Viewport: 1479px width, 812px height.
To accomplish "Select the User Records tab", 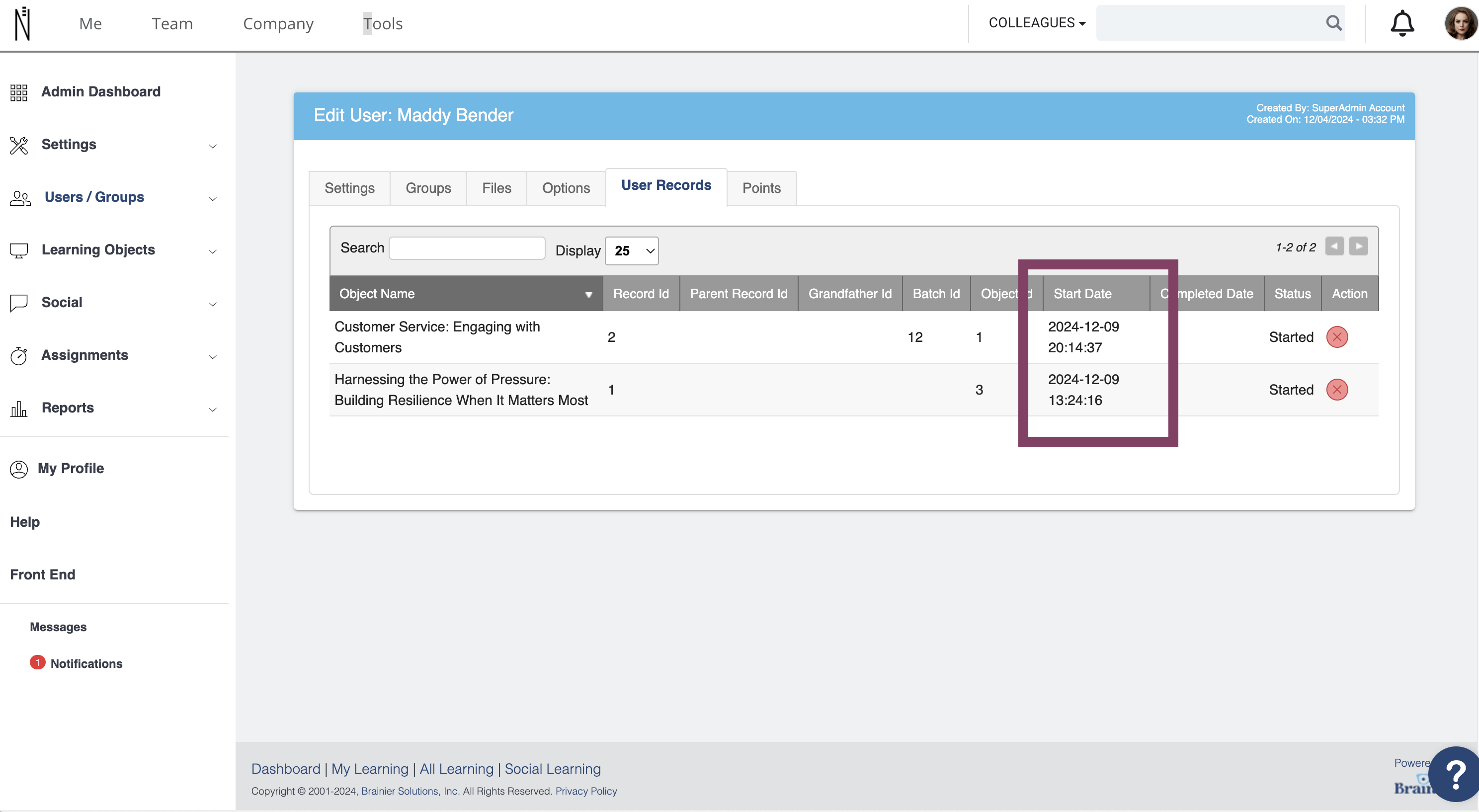I will pos(666,185).
